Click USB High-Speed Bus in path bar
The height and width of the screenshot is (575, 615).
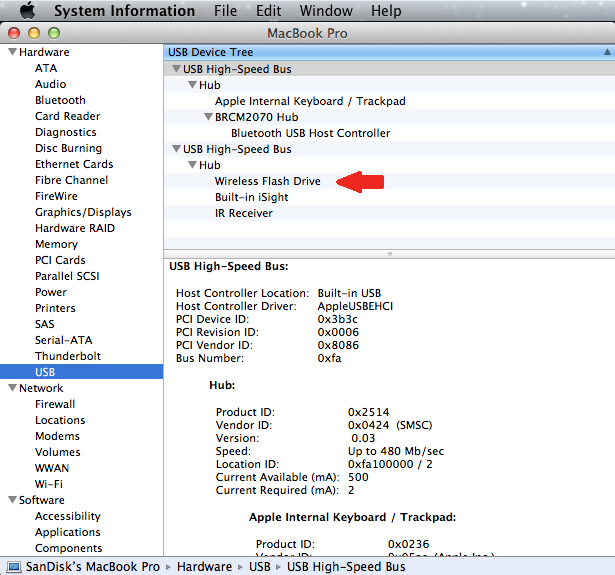click(x=346, y=567)
